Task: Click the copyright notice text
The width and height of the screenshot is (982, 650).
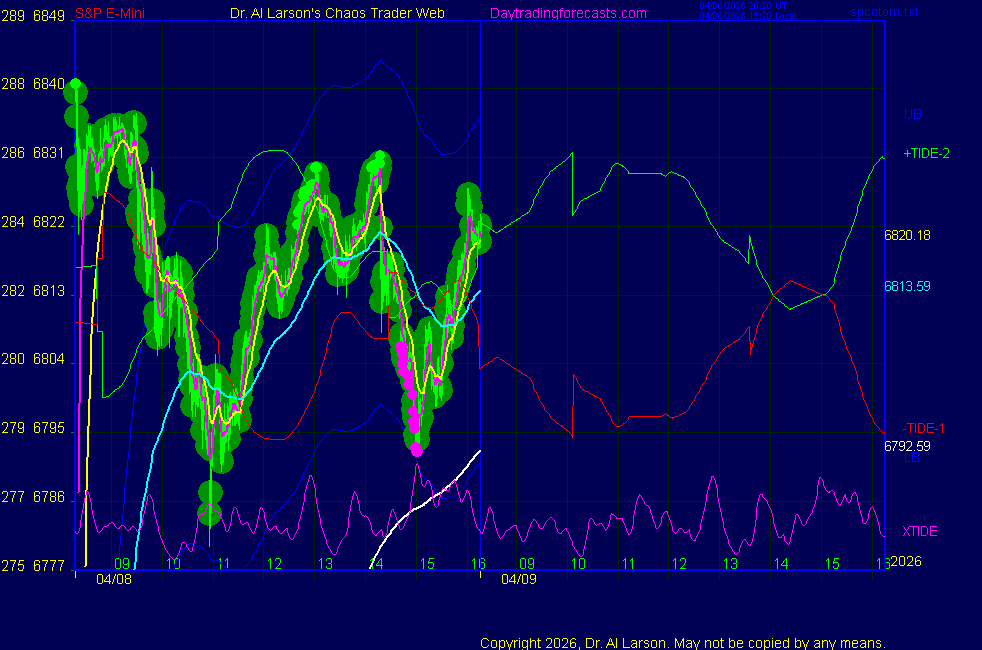Action: [683, 643]
